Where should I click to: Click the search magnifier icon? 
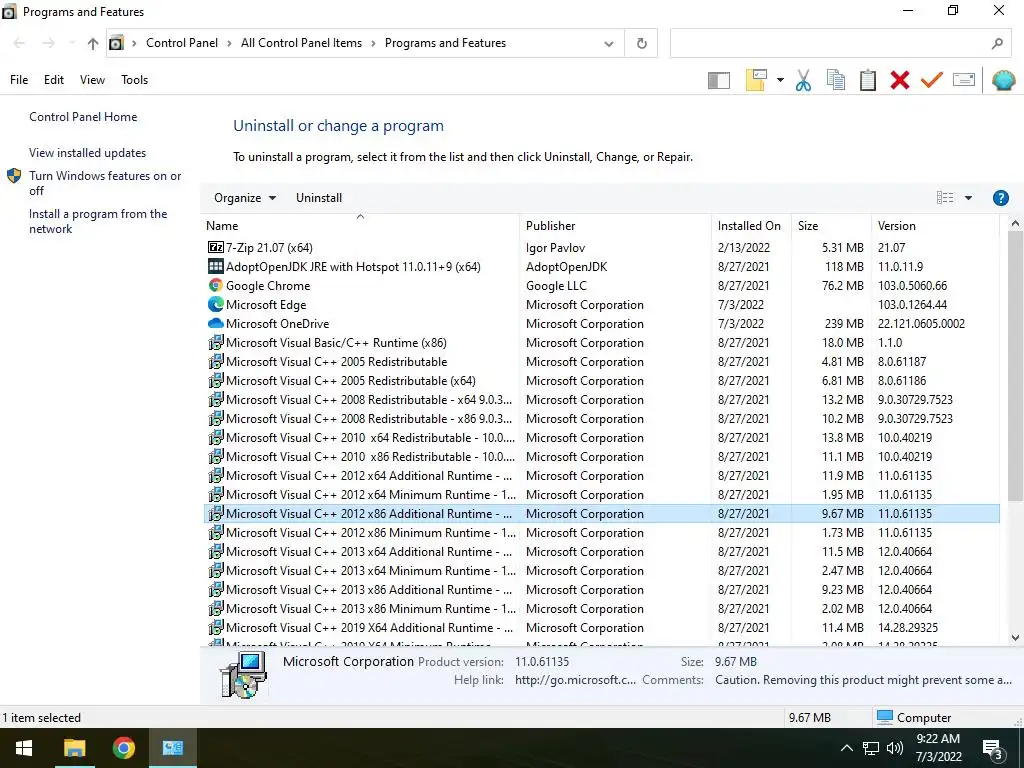pyautogui.click(x=997, y=44)
